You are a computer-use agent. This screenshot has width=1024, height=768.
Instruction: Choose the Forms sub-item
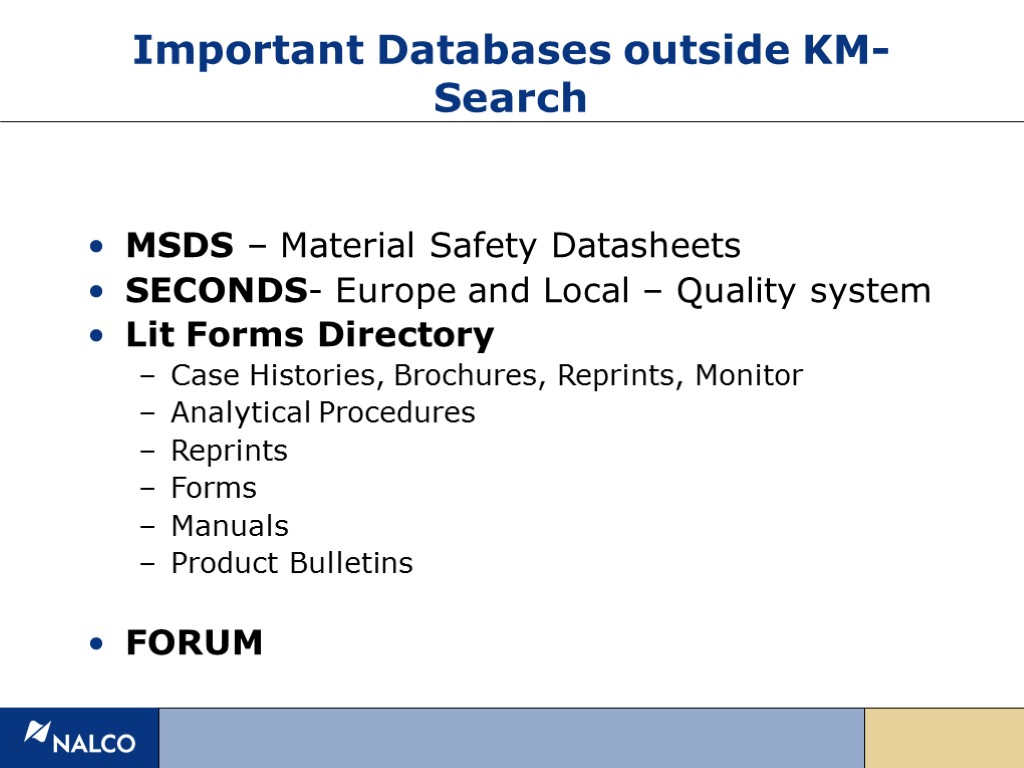tap(214, 488)
